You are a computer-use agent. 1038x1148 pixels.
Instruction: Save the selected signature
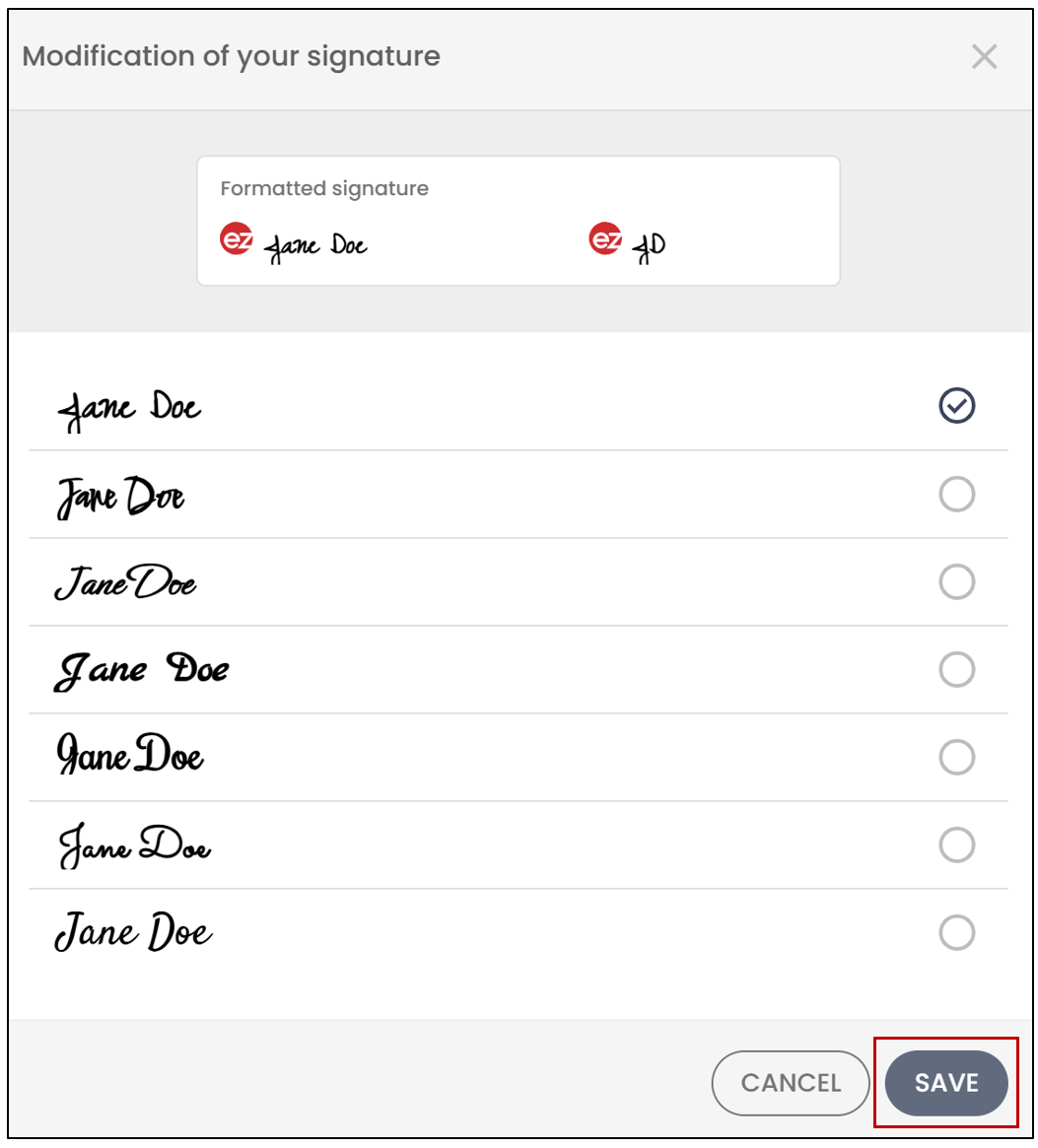point(946,1083)
